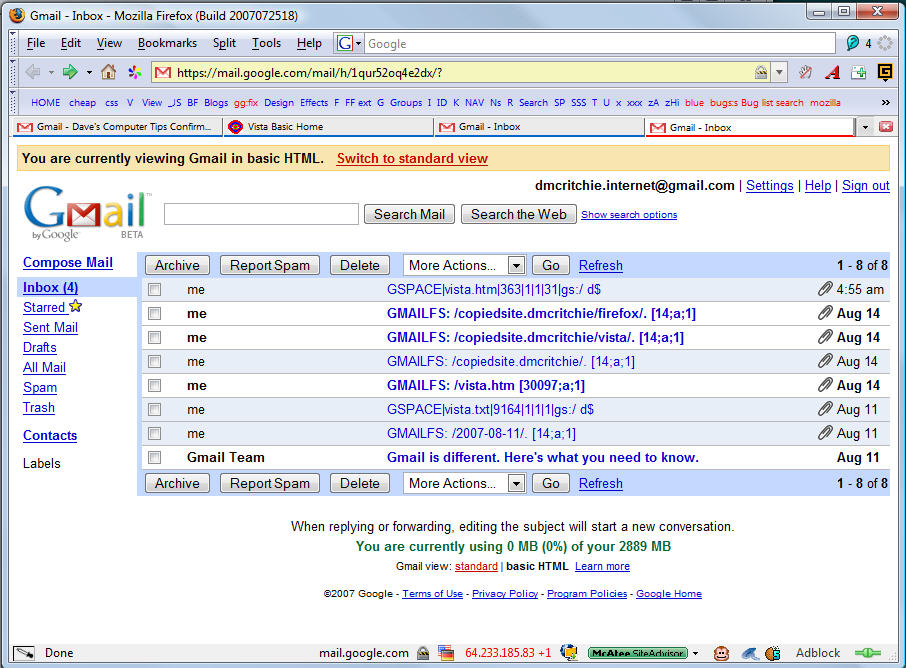Click the Home icon in navigation toolbar
This screenshot has width=906, height=668.
108,72
